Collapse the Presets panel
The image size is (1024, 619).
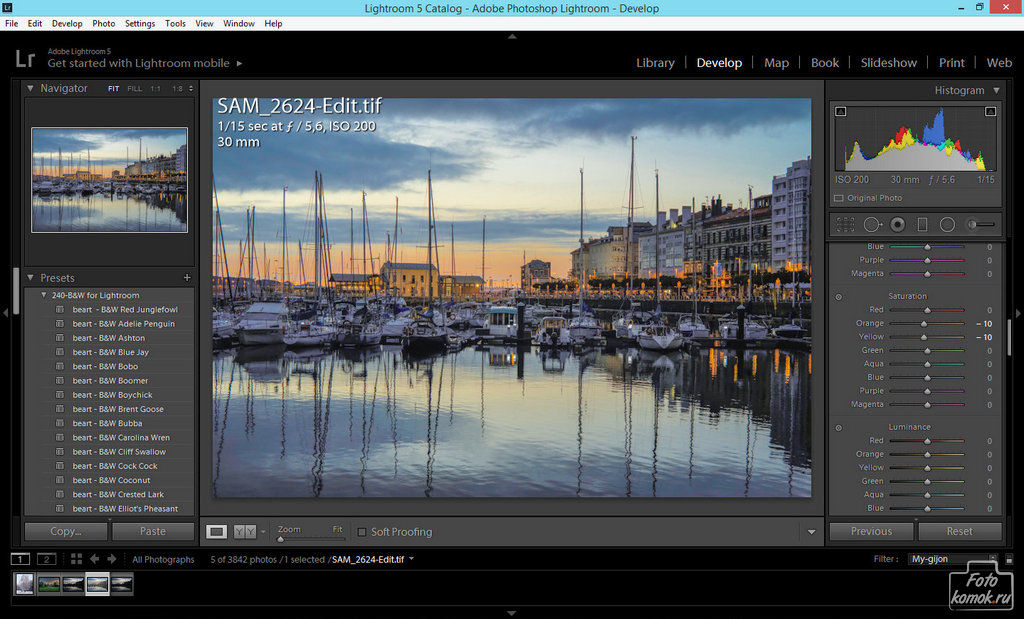pos(30,278)
